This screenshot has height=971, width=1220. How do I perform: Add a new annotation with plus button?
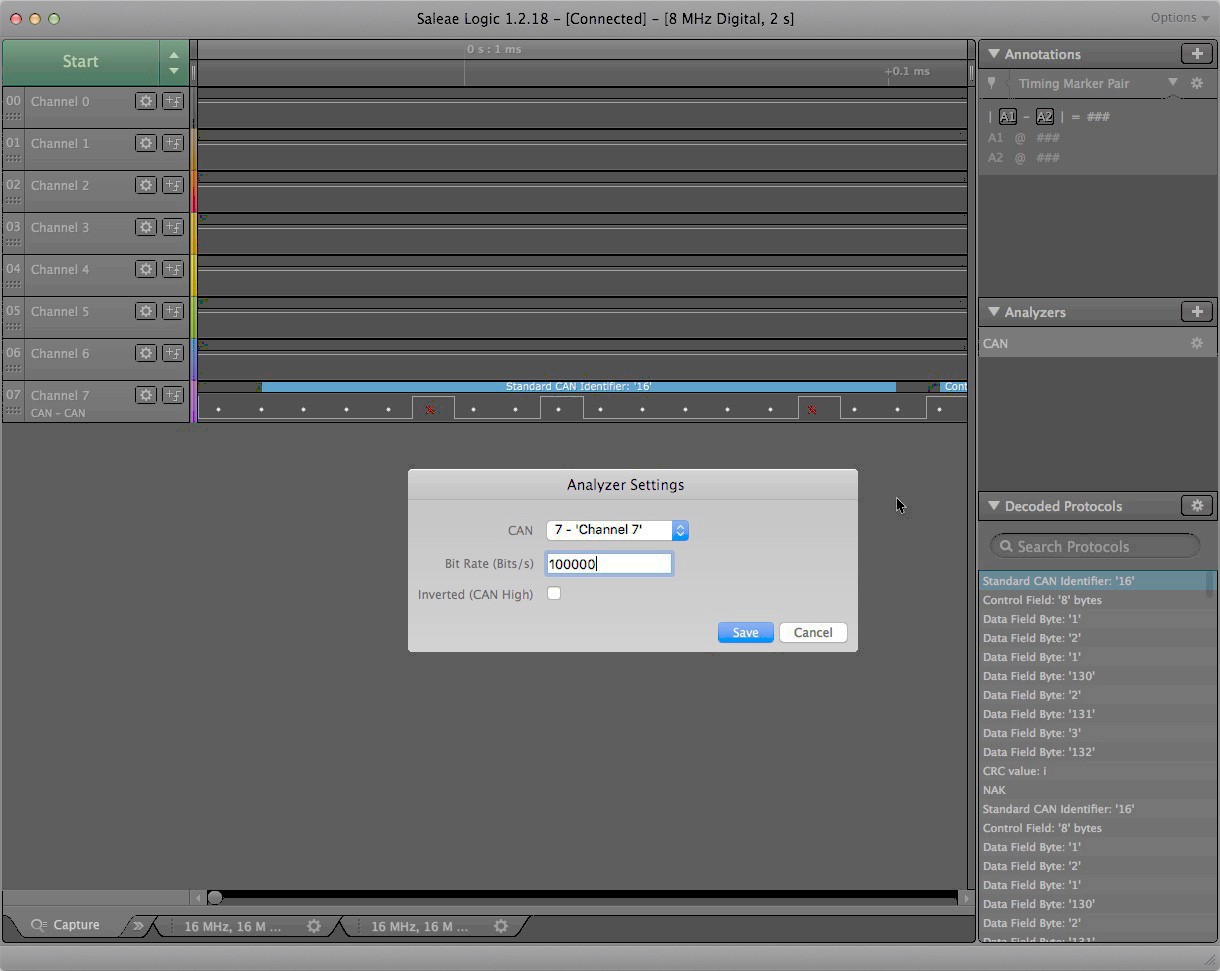(1196, 54)
